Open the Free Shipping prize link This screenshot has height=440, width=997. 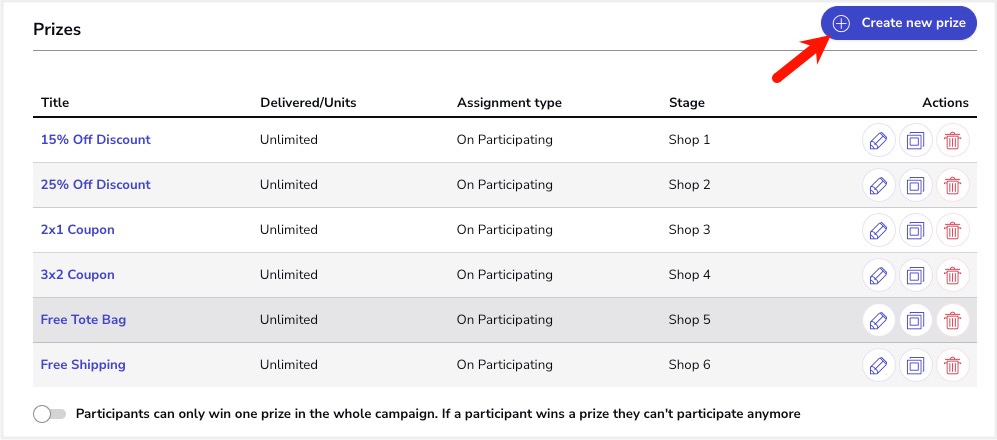click(x=83, y=365)
